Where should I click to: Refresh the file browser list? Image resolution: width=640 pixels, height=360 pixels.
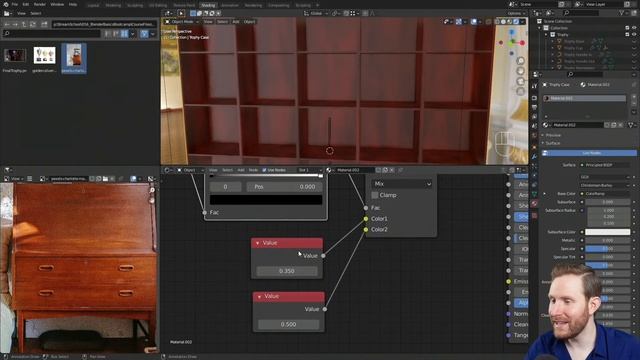[x=33, y=24]
